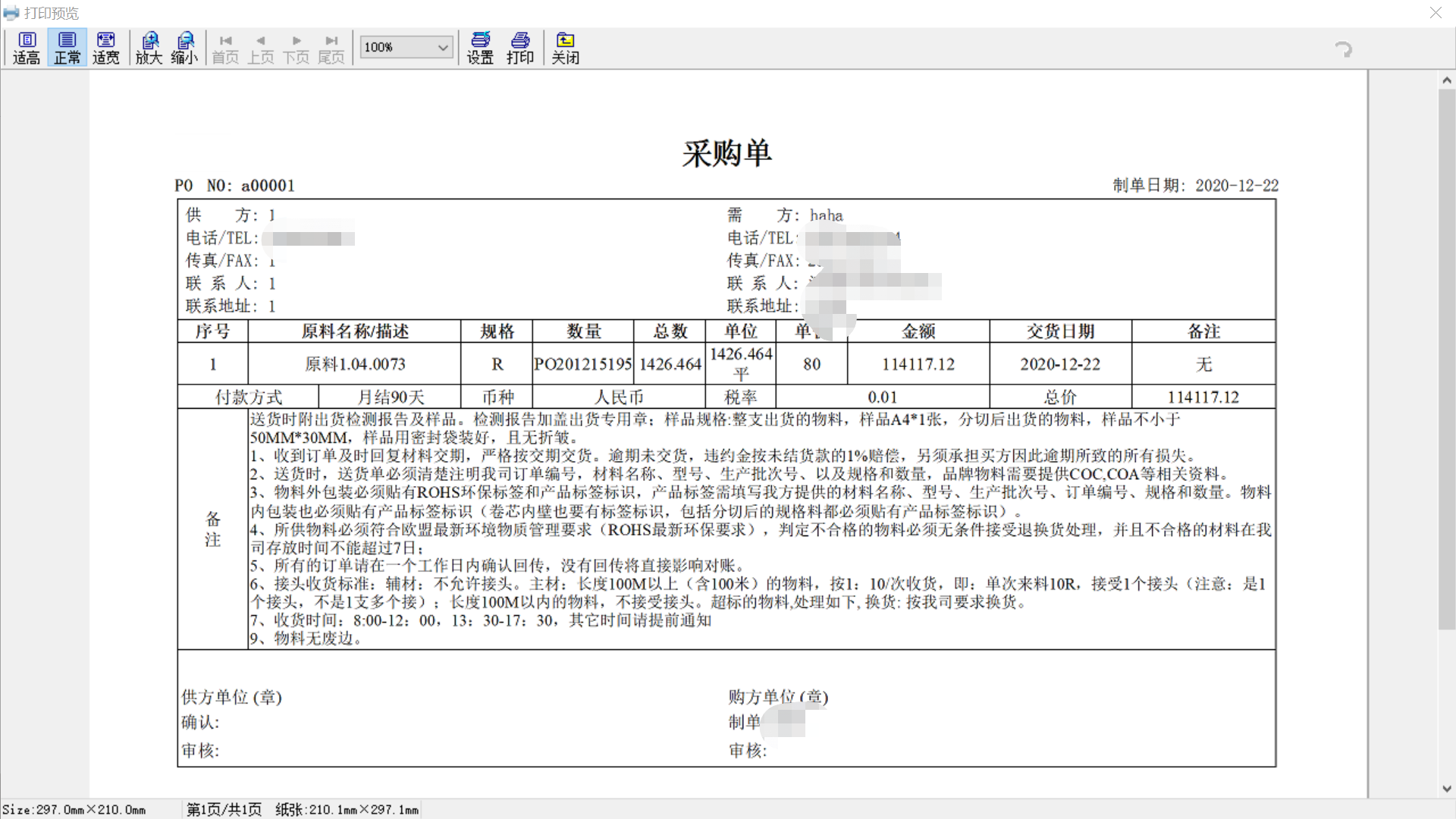Screen dimensions: 1456x819
Task: Click the refresh arrow icon at top right
Action: 1343,49
